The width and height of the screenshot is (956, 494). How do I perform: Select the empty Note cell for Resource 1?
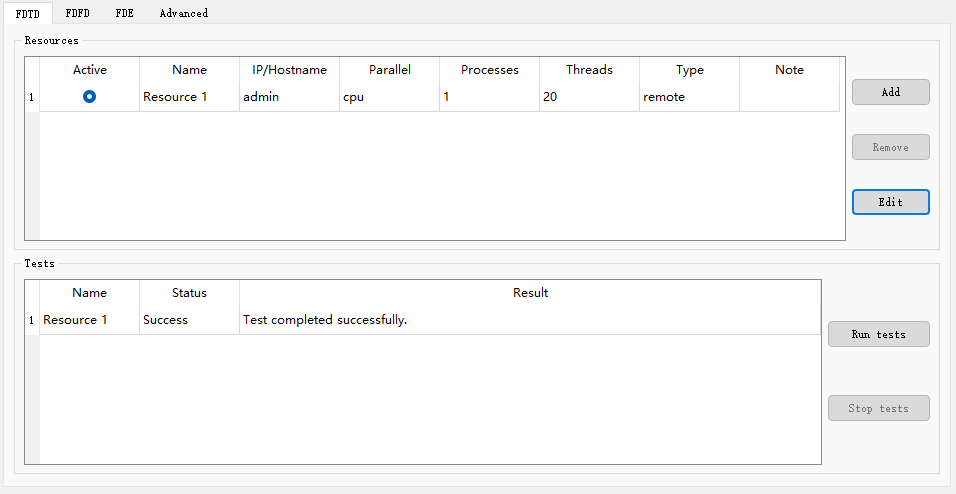790,97
